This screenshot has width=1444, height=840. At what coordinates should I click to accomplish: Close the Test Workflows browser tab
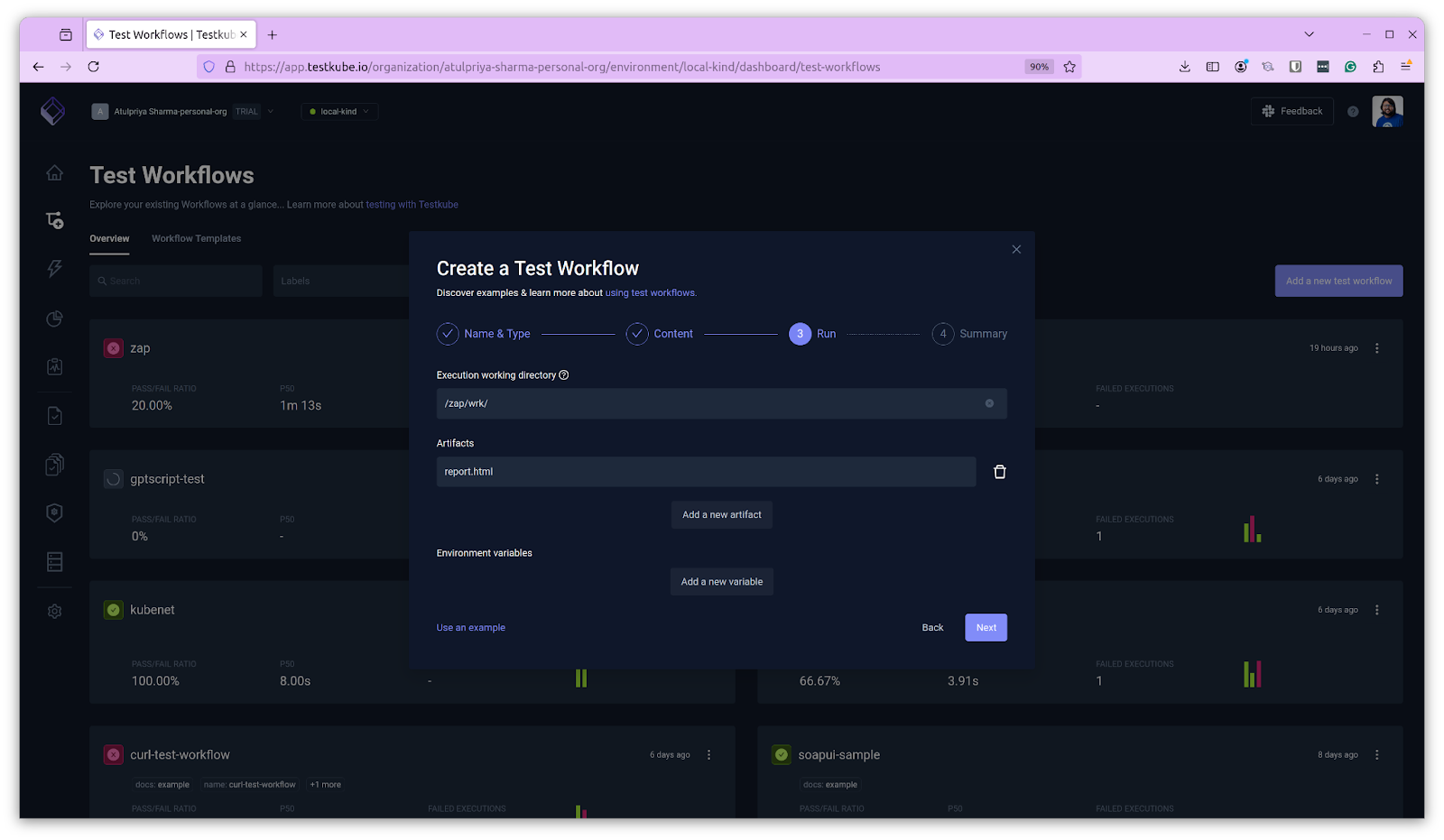coord(244,34)
